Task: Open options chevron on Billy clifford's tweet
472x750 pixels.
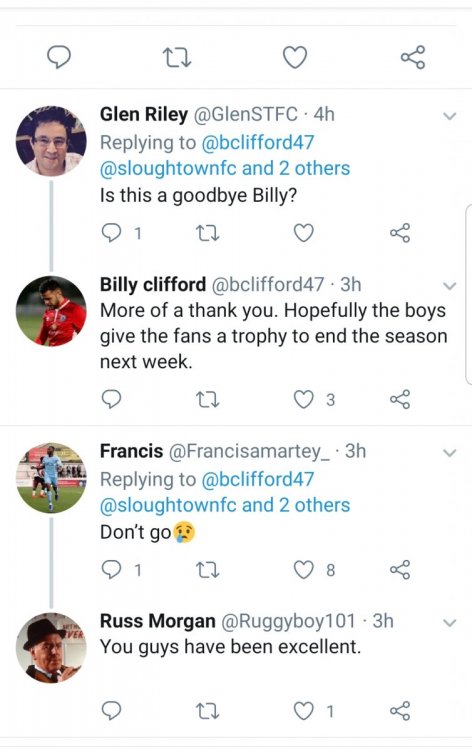Action: click(x=450, y=286)
